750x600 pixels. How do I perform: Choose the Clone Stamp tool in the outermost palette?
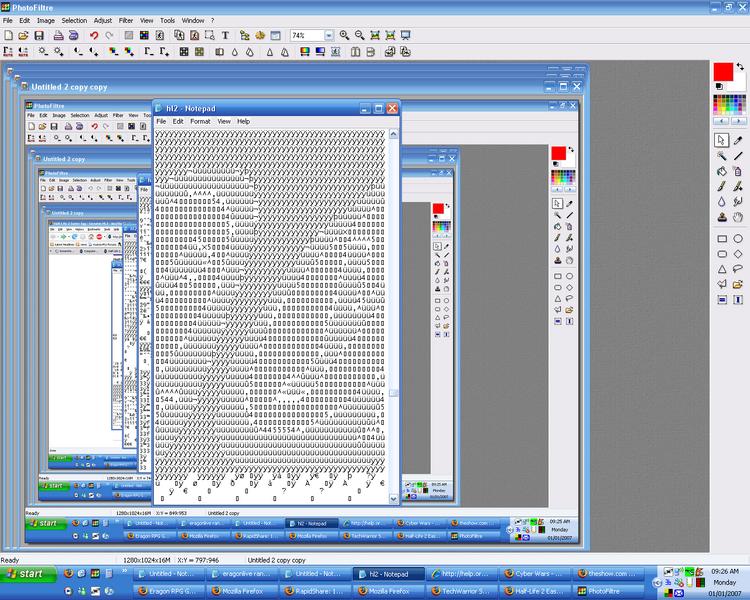point(721,217)
